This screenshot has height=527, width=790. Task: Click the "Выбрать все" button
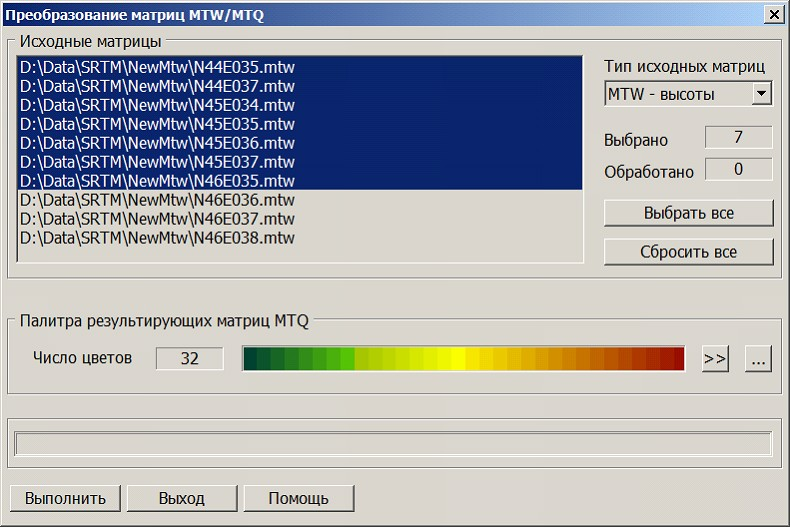(x=688, y=213)
